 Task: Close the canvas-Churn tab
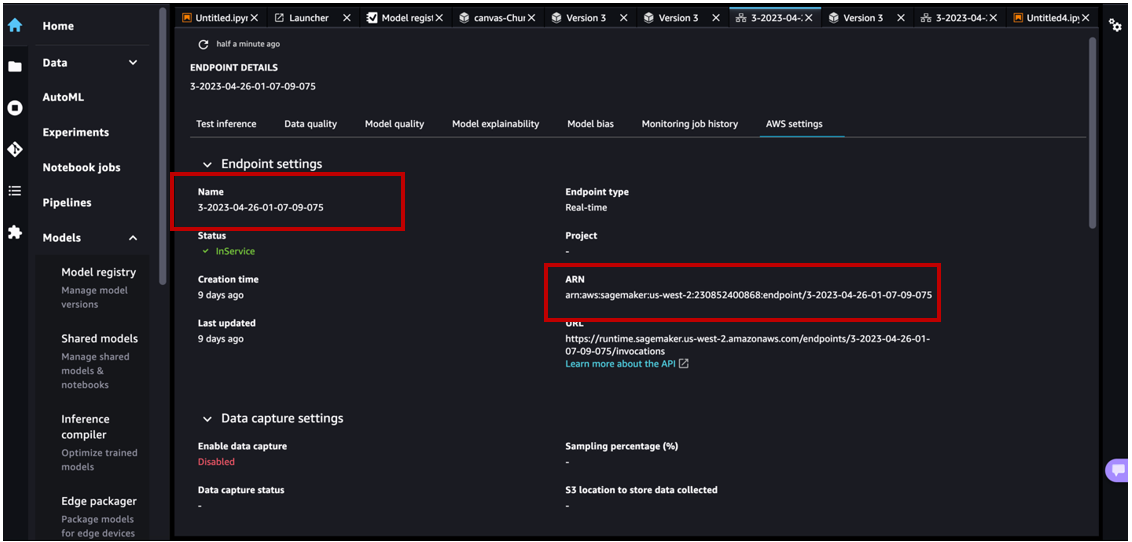point(531,18)
